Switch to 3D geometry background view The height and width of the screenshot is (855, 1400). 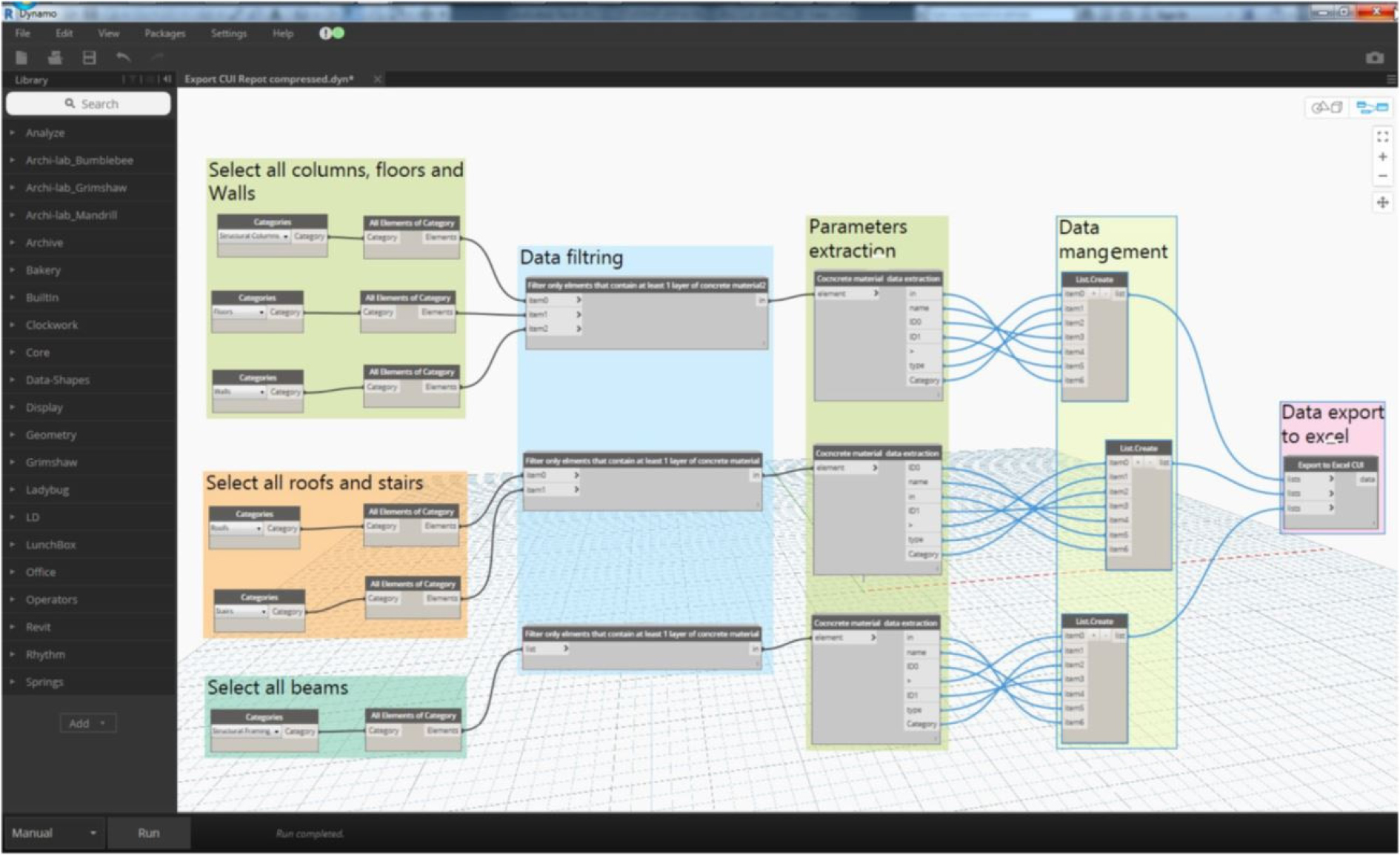point(1327,108)
